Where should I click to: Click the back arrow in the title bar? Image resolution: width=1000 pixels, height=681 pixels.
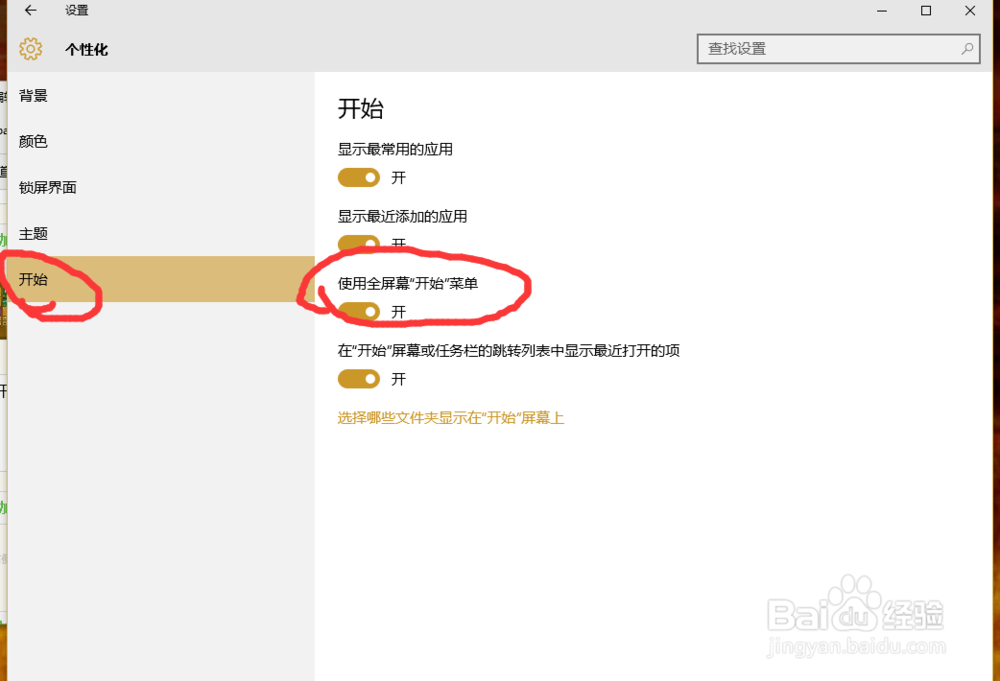30,11
